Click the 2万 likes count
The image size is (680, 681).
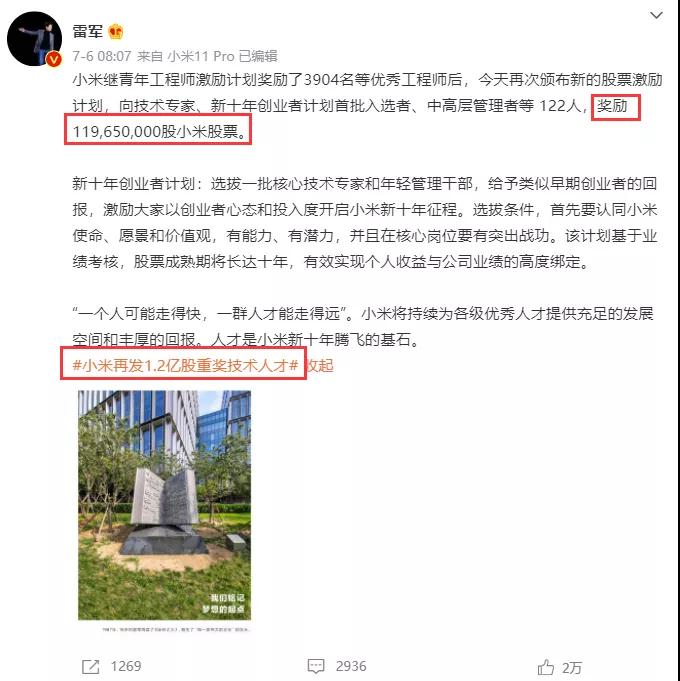(571, 668)
